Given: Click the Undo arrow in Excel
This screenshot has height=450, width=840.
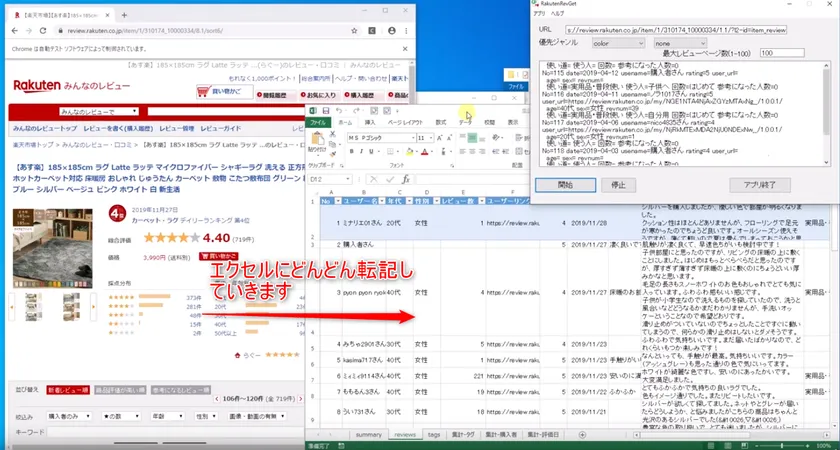Looking at the screenshot, I should (x=339, y=111).
